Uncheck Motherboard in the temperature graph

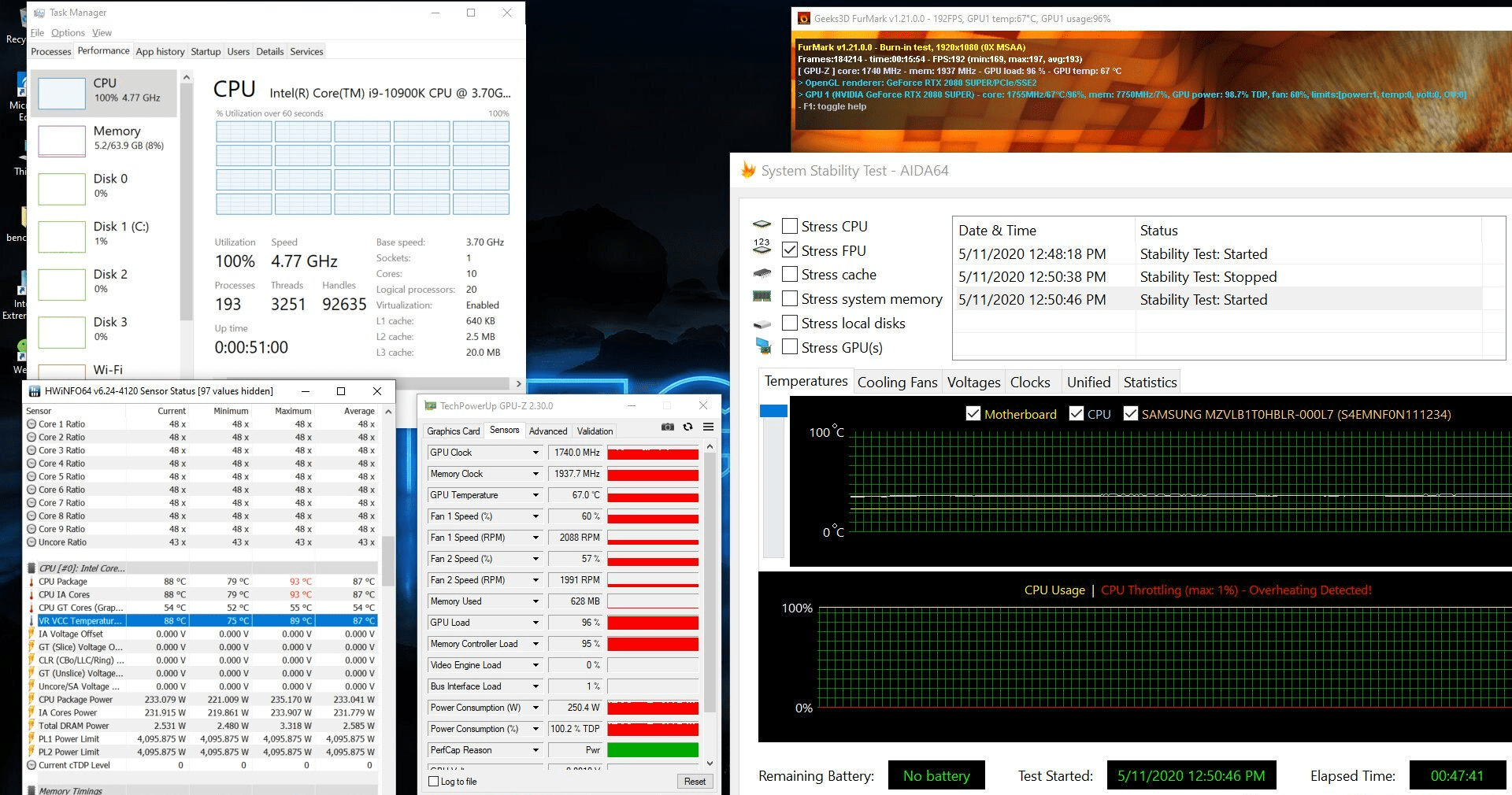973,414
